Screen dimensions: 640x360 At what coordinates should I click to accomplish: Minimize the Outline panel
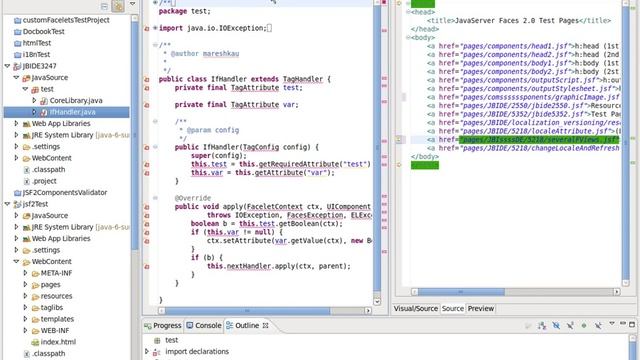click(622, 324)
